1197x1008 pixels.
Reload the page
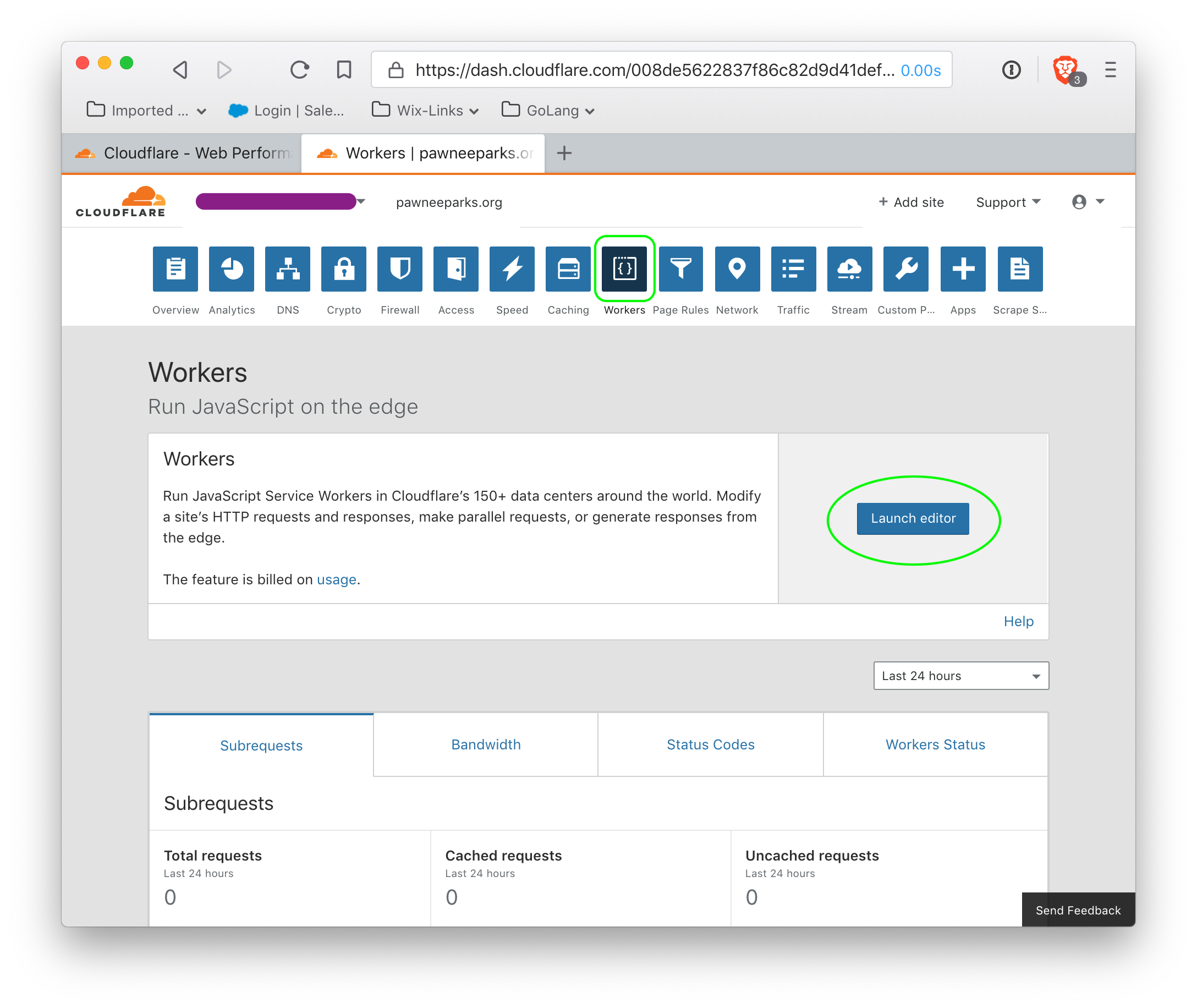(x=299, y=70)
